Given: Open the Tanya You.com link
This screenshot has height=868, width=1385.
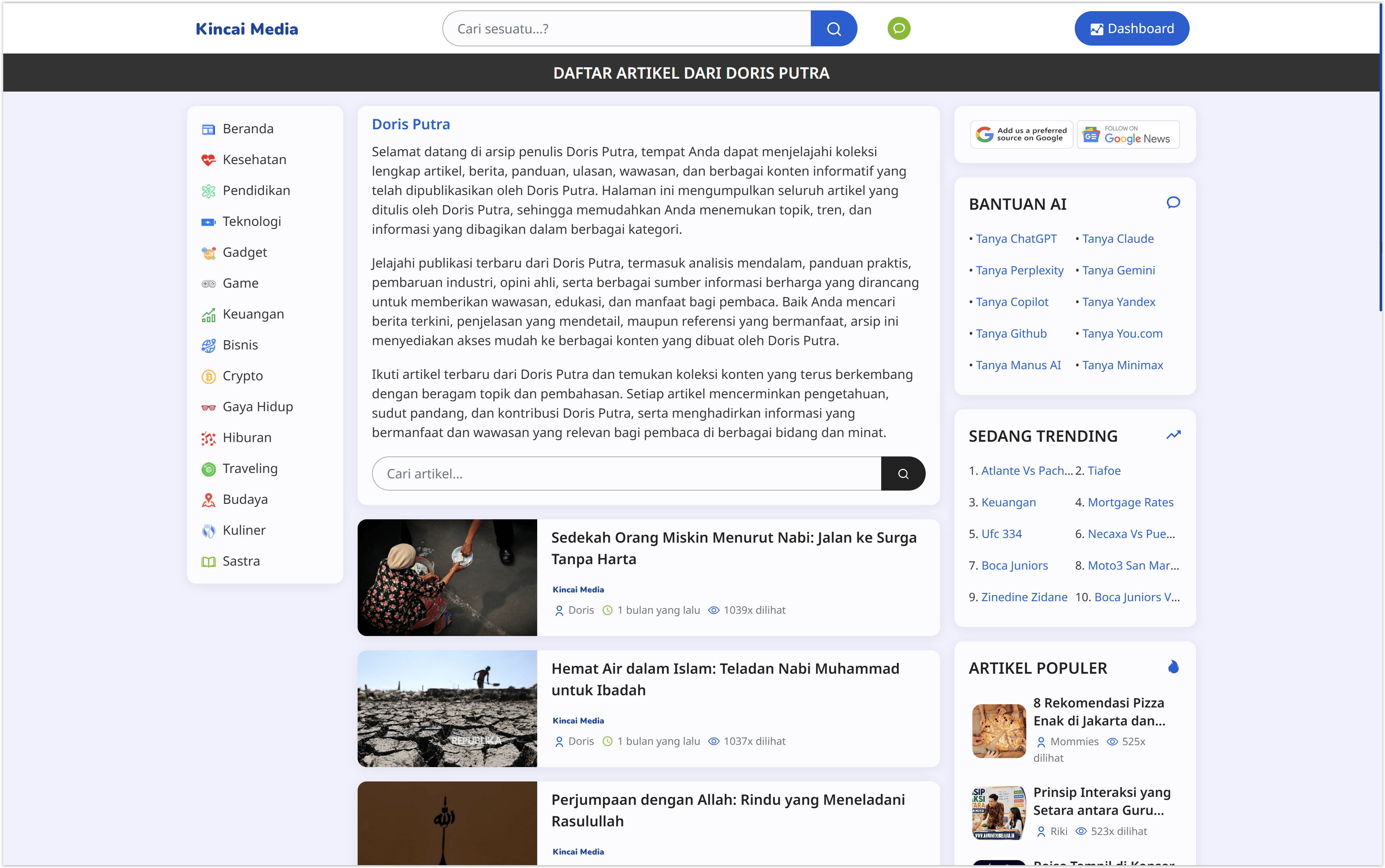Looking at the screenshot, I should (1122, 334).
